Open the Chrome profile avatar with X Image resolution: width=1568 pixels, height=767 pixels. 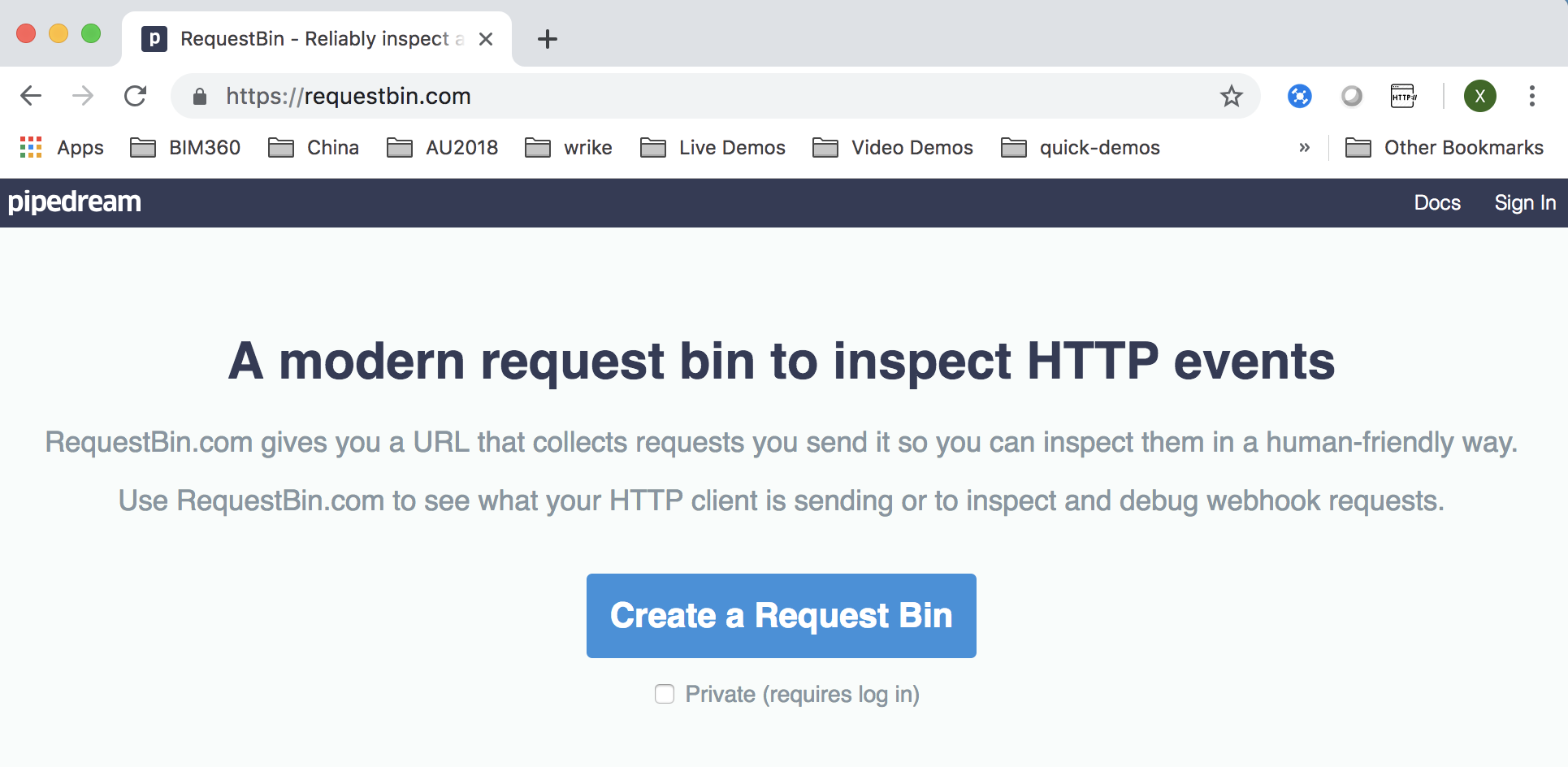[x=1480, y=96]
